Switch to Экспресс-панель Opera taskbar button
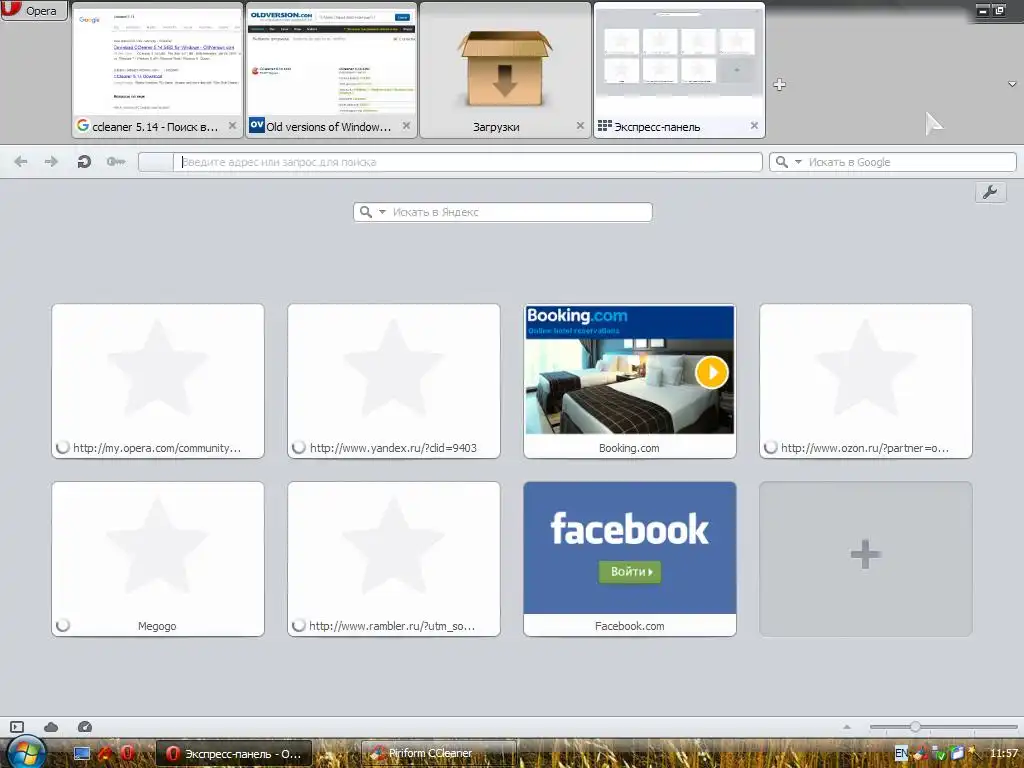 [x=234, y=754]
